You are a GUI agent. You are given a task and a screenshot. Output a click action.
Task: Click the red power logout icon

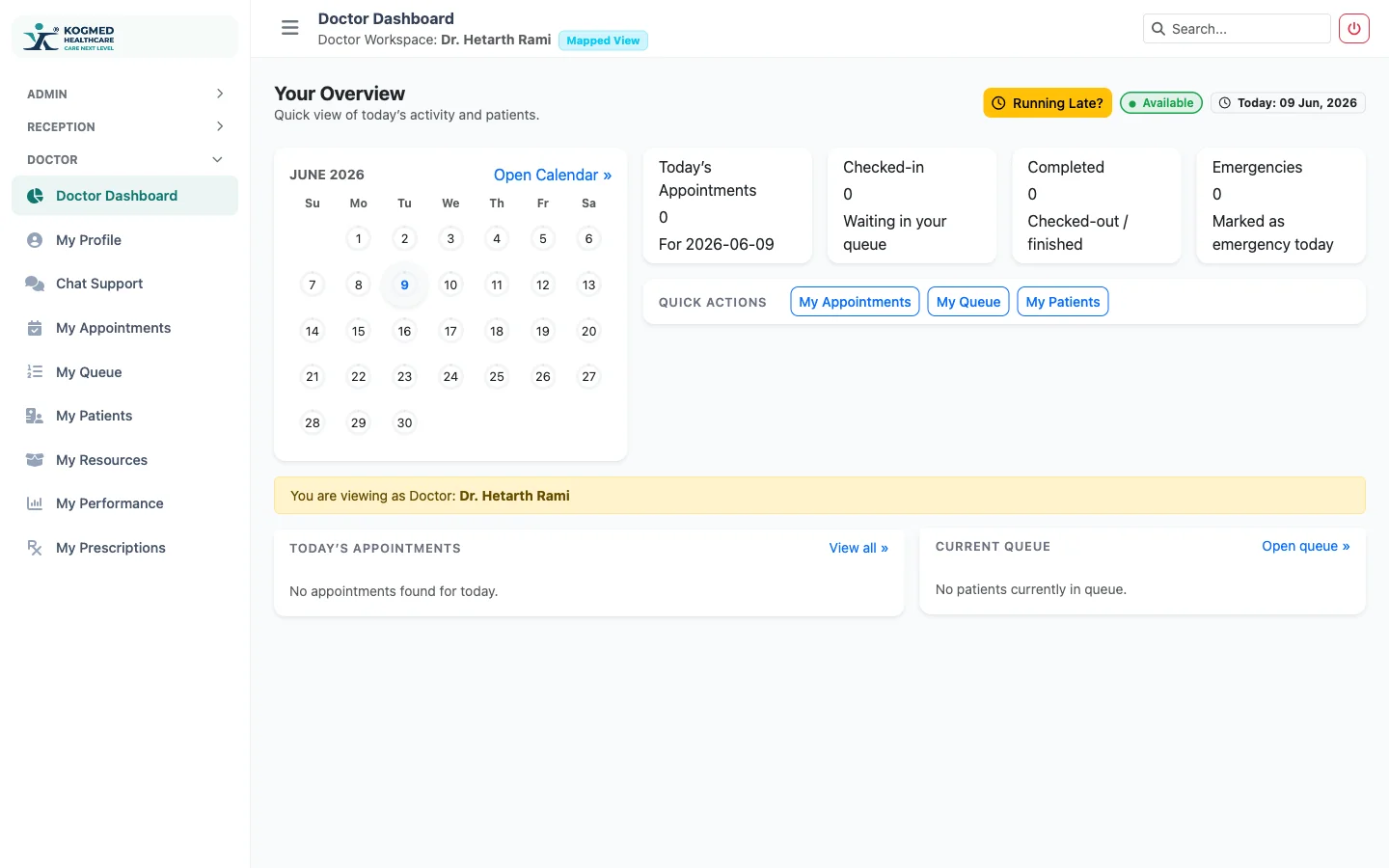1354,29
